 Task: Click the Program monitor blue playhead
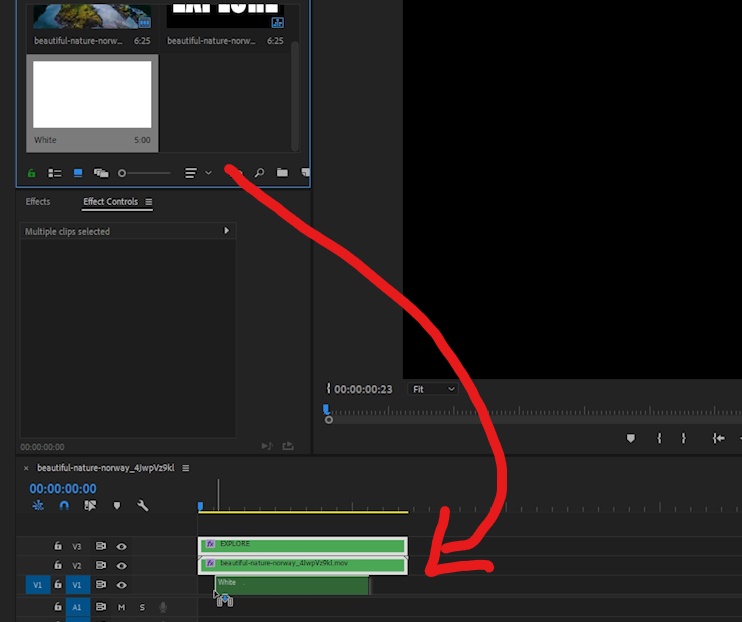(x=326, y=409)
